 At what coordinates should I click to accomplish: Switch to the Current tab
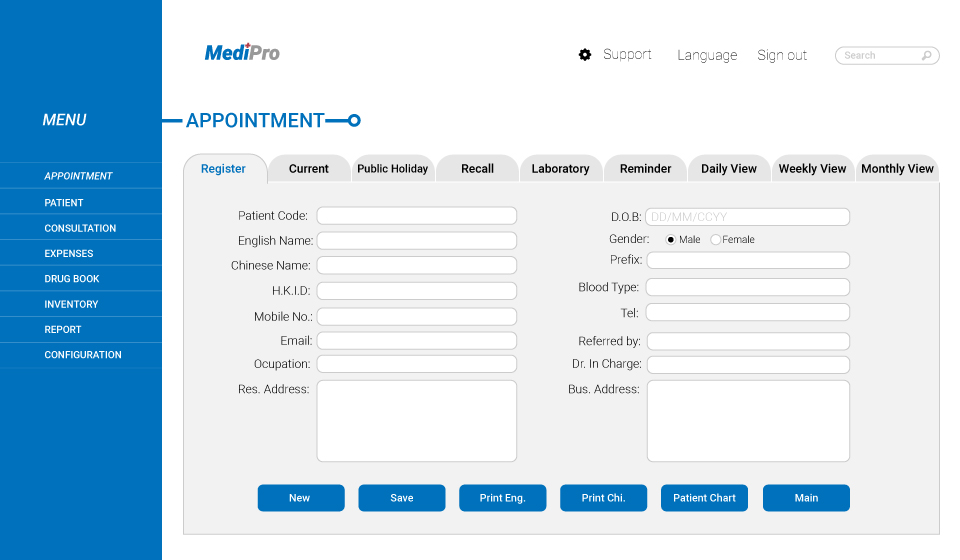[308, 169]
